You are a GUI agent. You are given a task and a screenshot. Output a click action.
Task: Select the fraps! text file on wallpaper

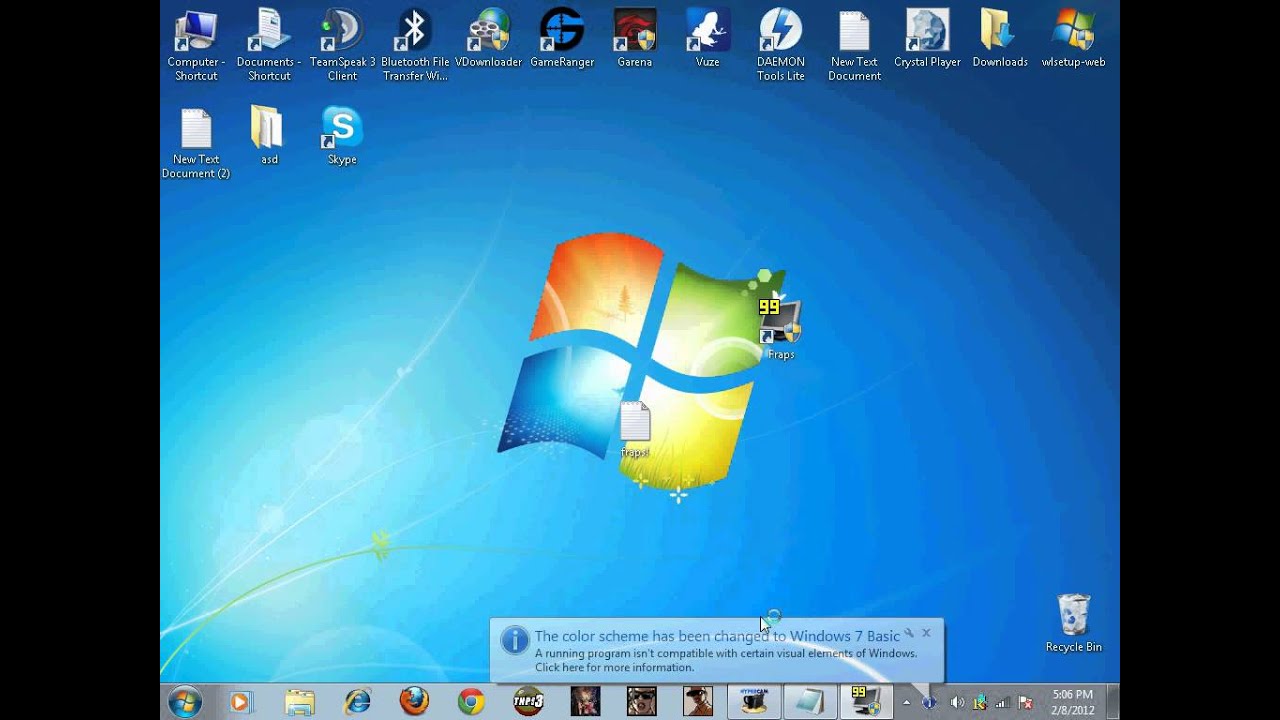click(635, 430)
